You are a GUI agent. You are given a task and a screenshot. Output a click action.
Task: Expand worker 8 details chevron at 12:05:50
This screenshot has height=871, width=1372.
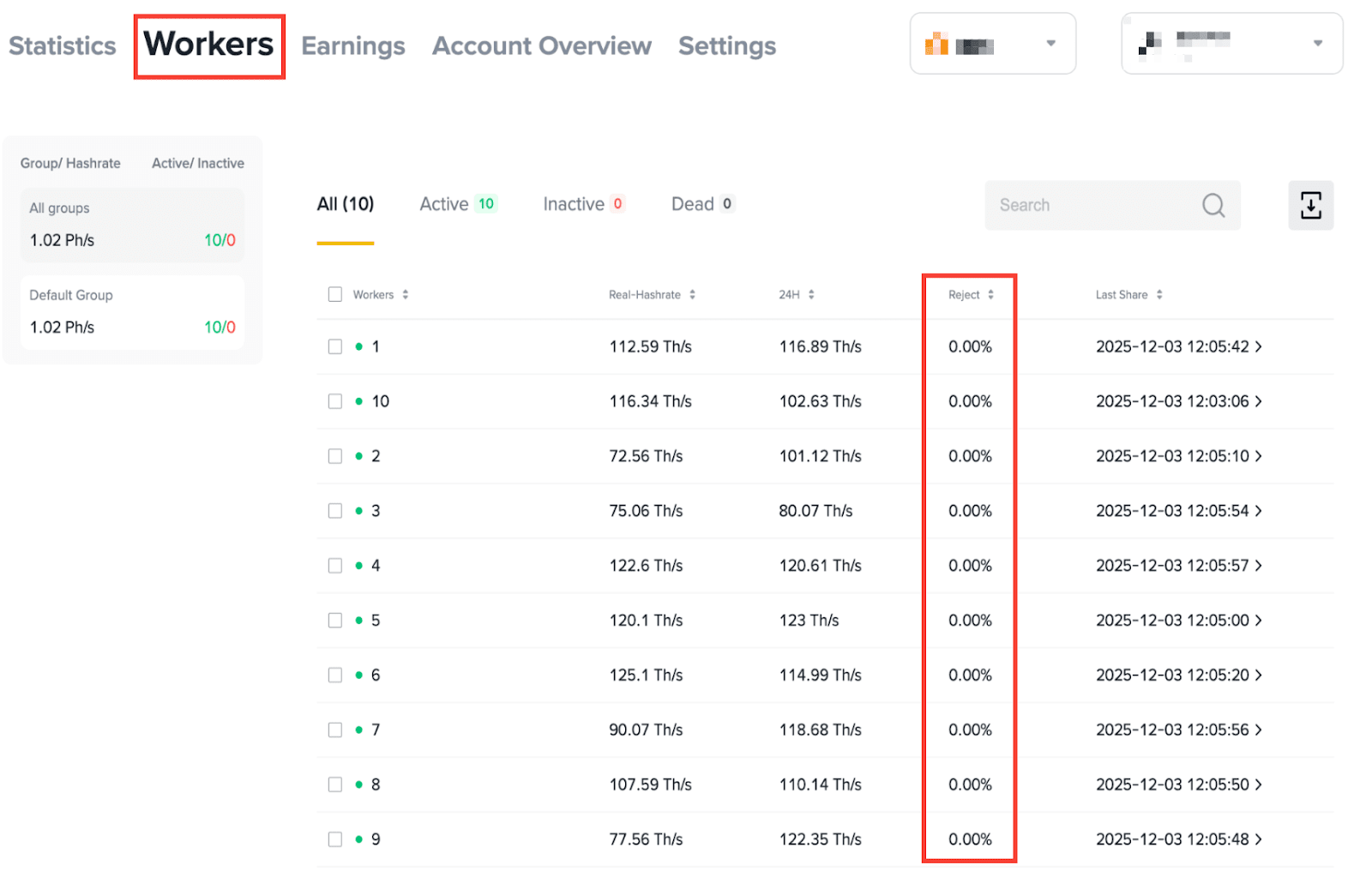pos(1259,784)
